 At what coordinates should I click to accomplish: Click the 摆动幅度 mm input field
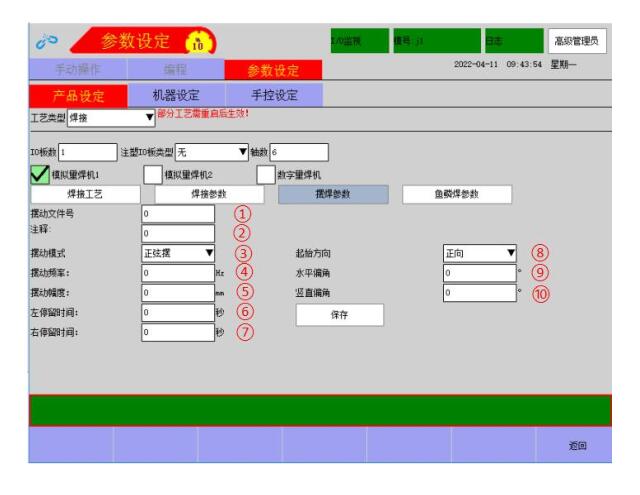[x=178, y=293]
